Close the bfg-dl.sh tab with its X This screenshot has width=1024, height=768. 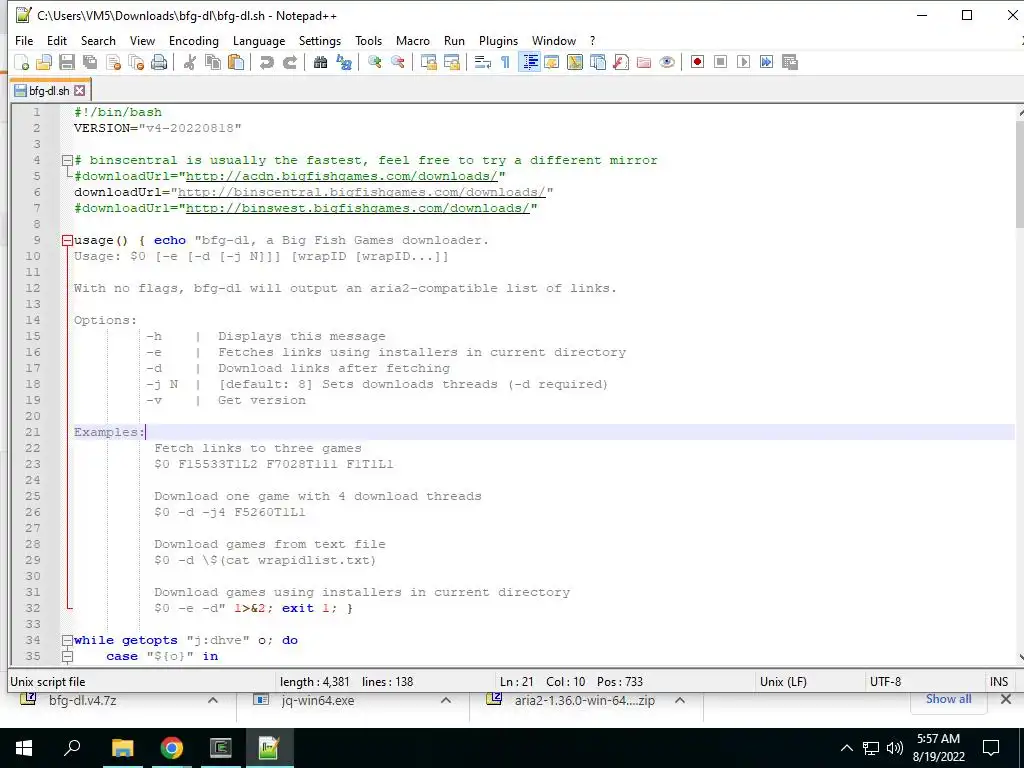pos(80,90)
